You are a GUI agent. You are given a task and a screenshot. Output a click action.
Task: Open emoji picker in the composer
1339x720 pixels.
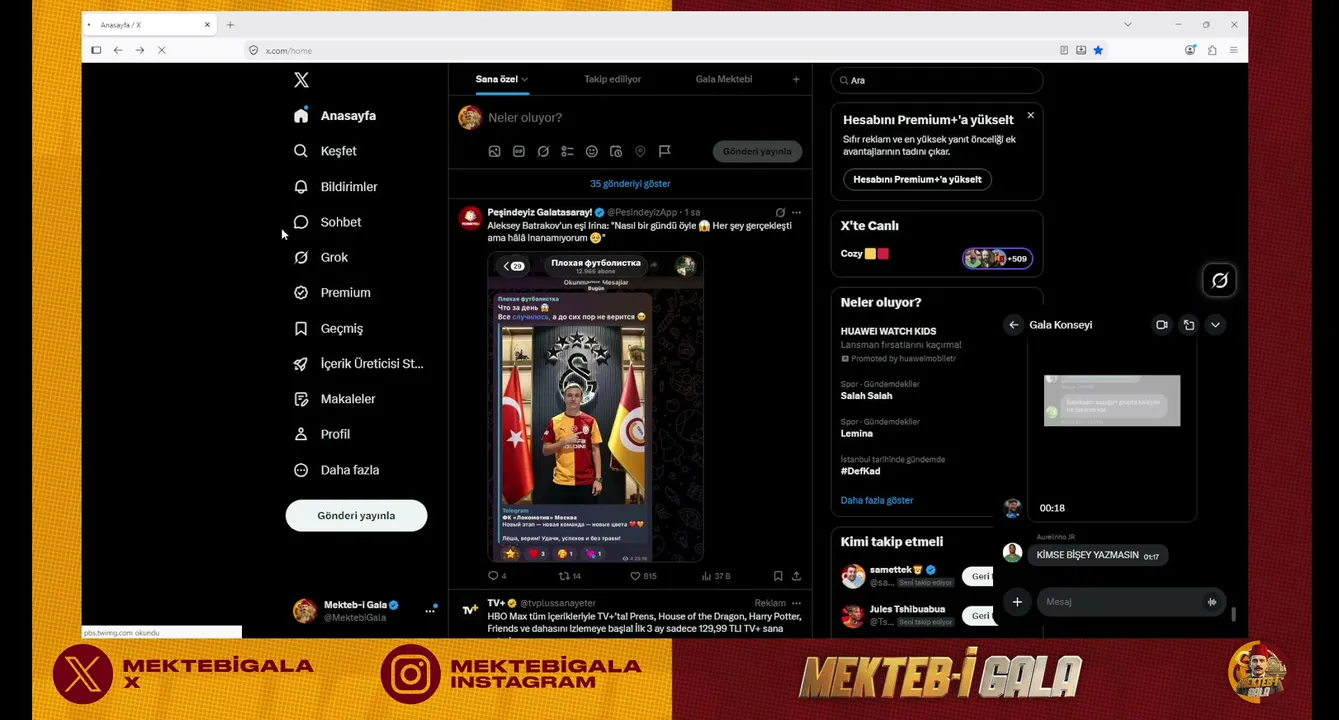[x=592, y=151]
